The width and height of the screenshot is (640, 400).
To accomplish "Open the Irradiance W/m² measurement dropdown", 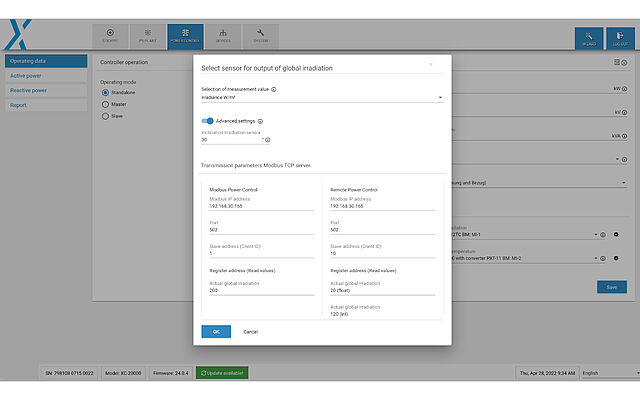I will 322,98.
